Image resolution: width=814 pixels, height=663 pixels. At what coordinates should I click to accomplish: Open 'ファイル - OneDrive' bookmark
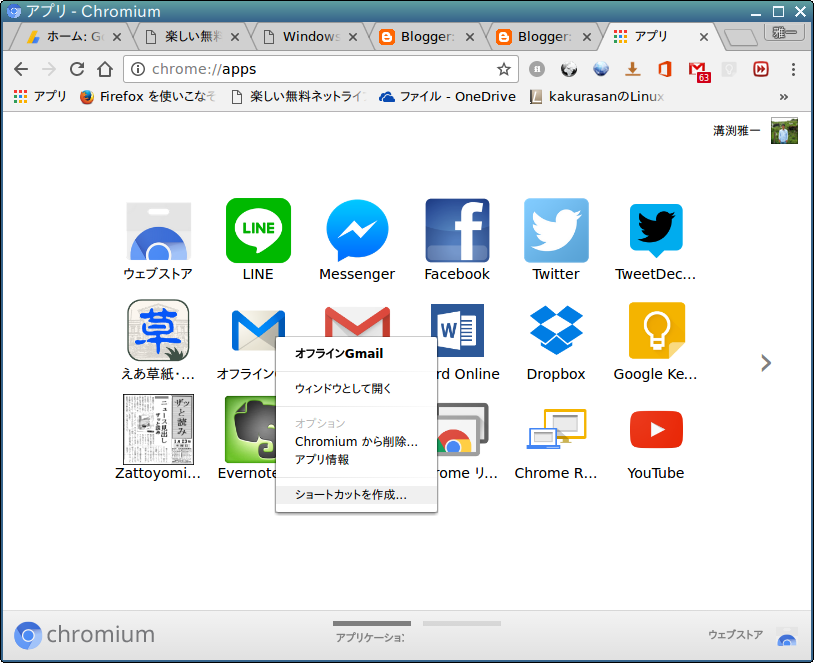click(x=447, y=97)
